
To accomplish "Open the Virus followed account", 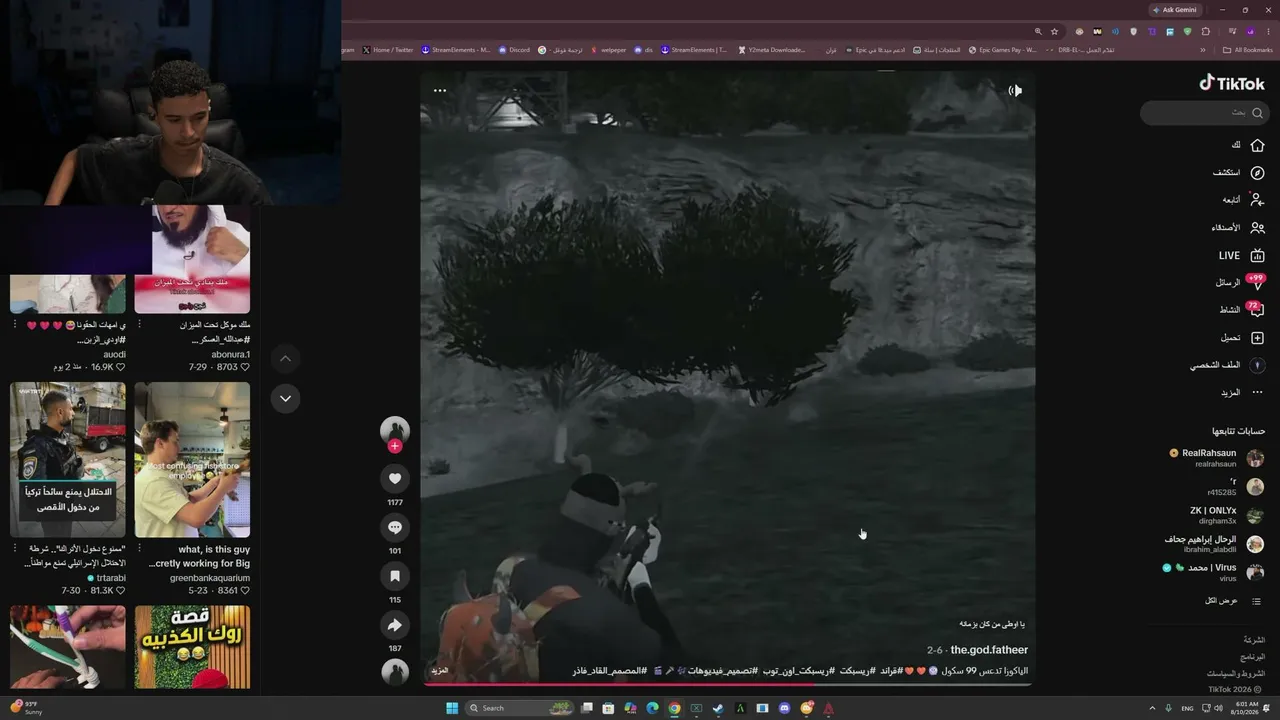I will click(x=1214, y=572).
